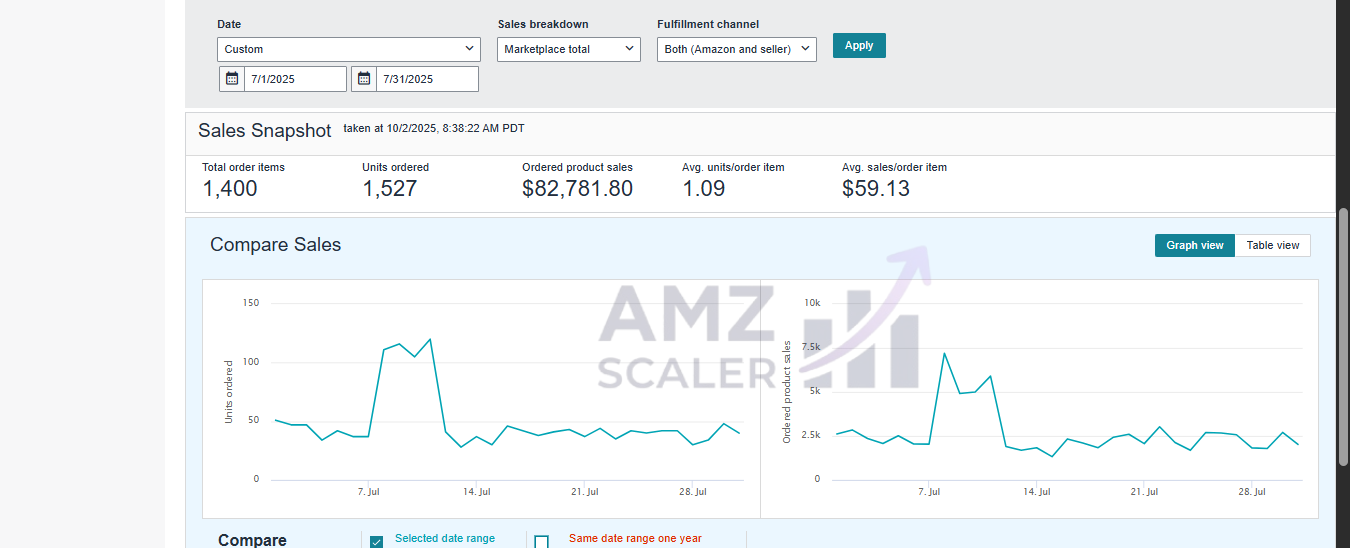The image size is (1350, 548).
Task: Click the Sales Snapshot heading
Action: tap(265, 131)
